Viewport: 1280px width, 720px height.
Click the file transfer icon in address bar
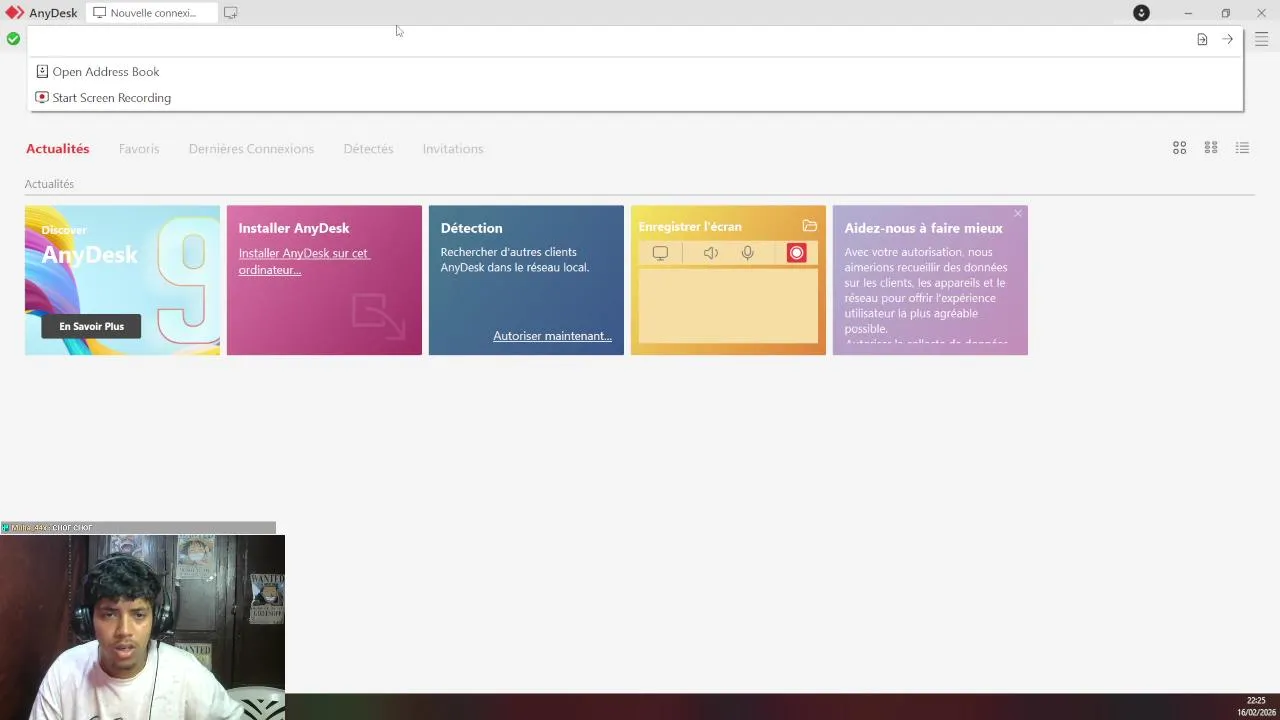tap(1202, 39)
